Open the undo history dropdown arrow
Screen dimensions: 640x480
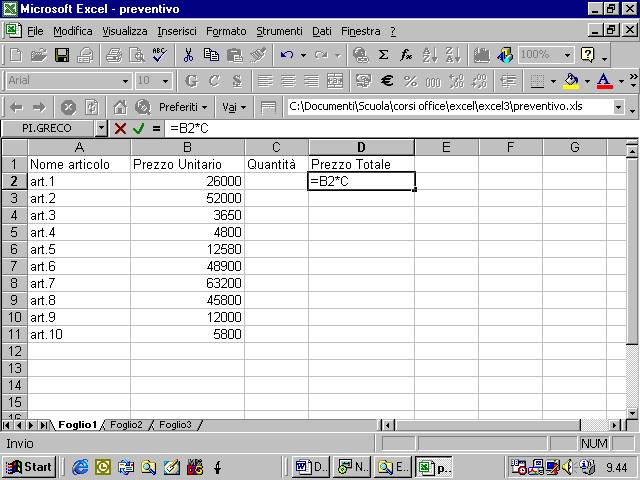(x=303, y=55)
